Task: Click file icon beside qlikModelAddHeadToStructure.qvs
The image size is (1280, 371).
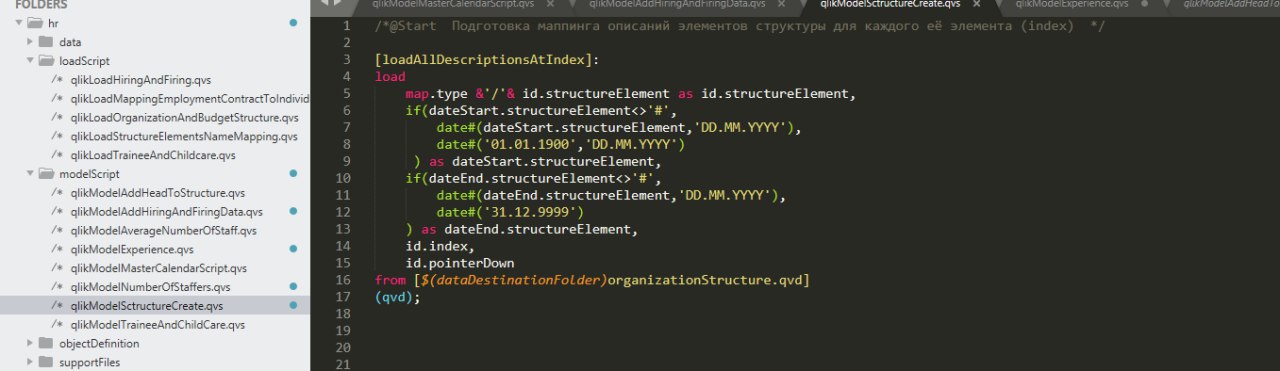Action: 57,193
